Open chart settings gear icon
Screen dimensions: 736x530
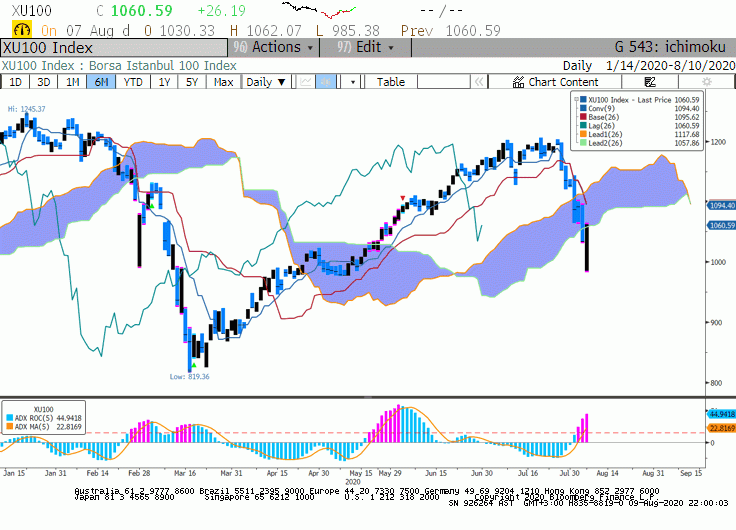(706, 82)
